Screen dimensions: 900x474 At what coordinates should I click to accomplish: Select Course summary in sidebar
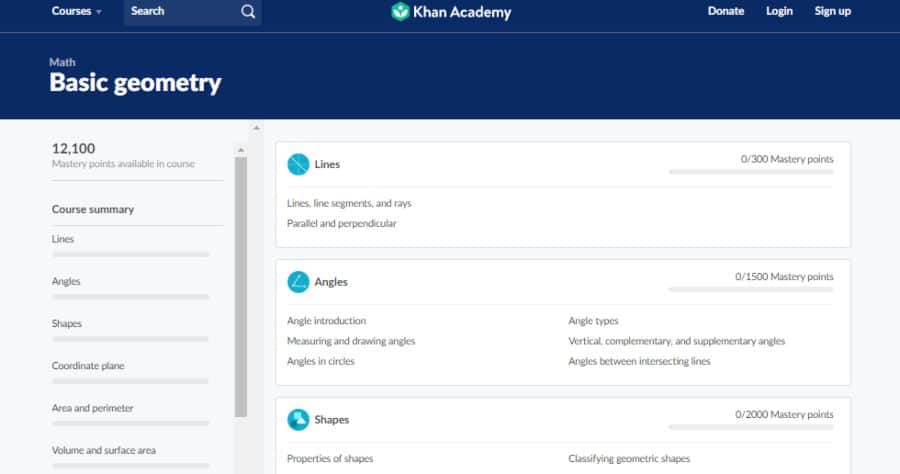pos(92,209)
